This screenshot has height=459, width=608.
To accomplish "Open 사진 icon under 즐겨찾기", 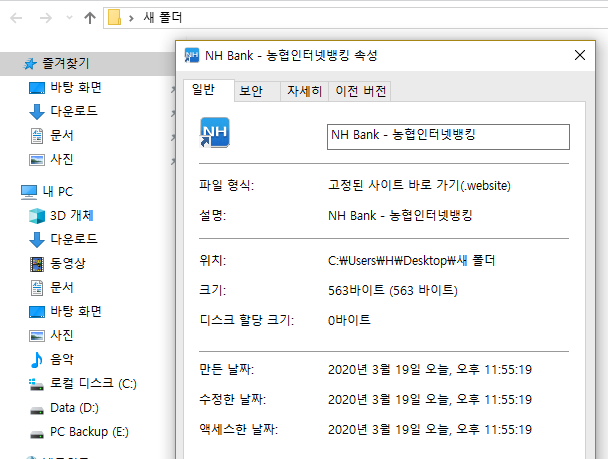I will tap(37, 160).
